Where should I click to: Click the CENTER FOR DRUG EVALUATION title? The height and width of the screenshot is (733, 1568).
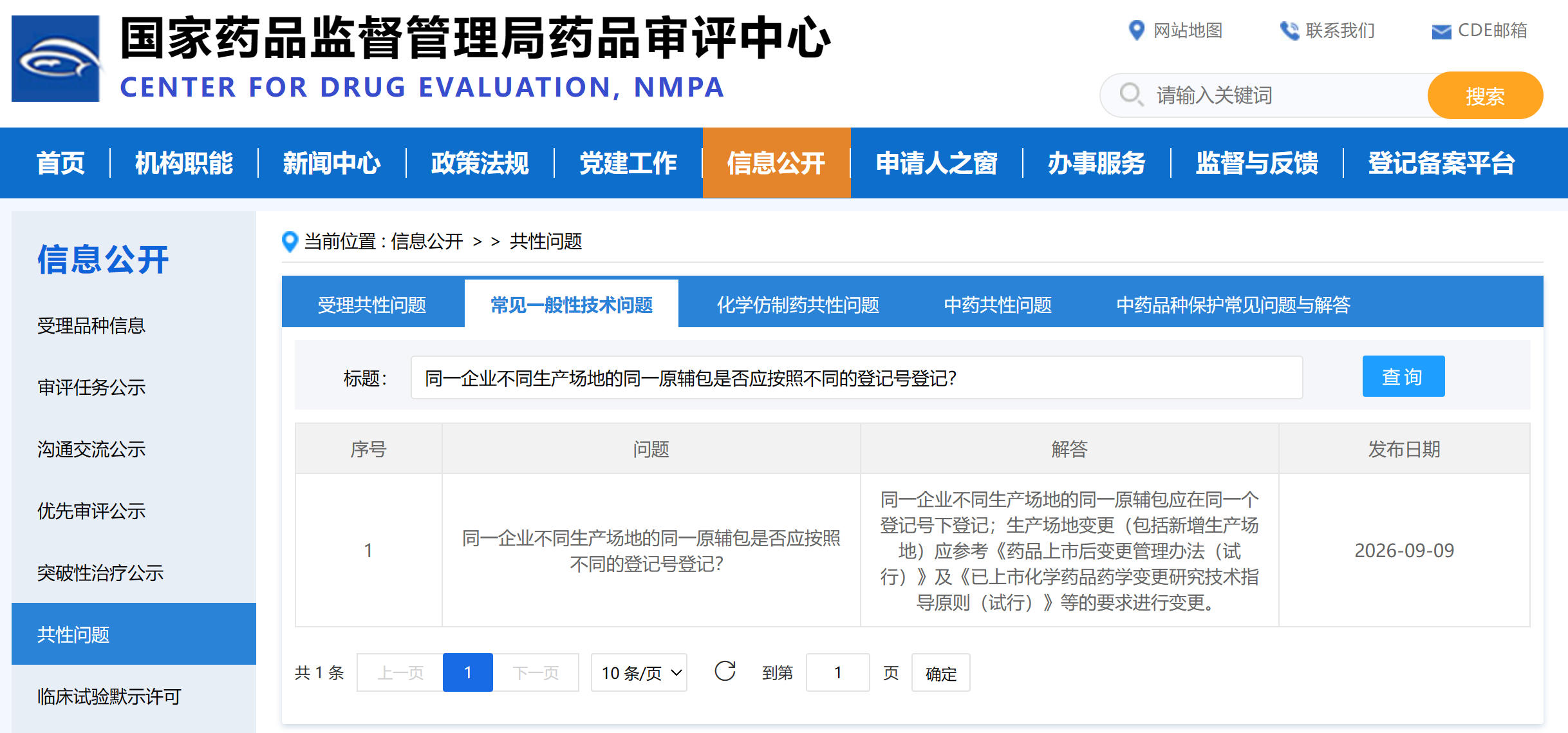coord(422,88)
